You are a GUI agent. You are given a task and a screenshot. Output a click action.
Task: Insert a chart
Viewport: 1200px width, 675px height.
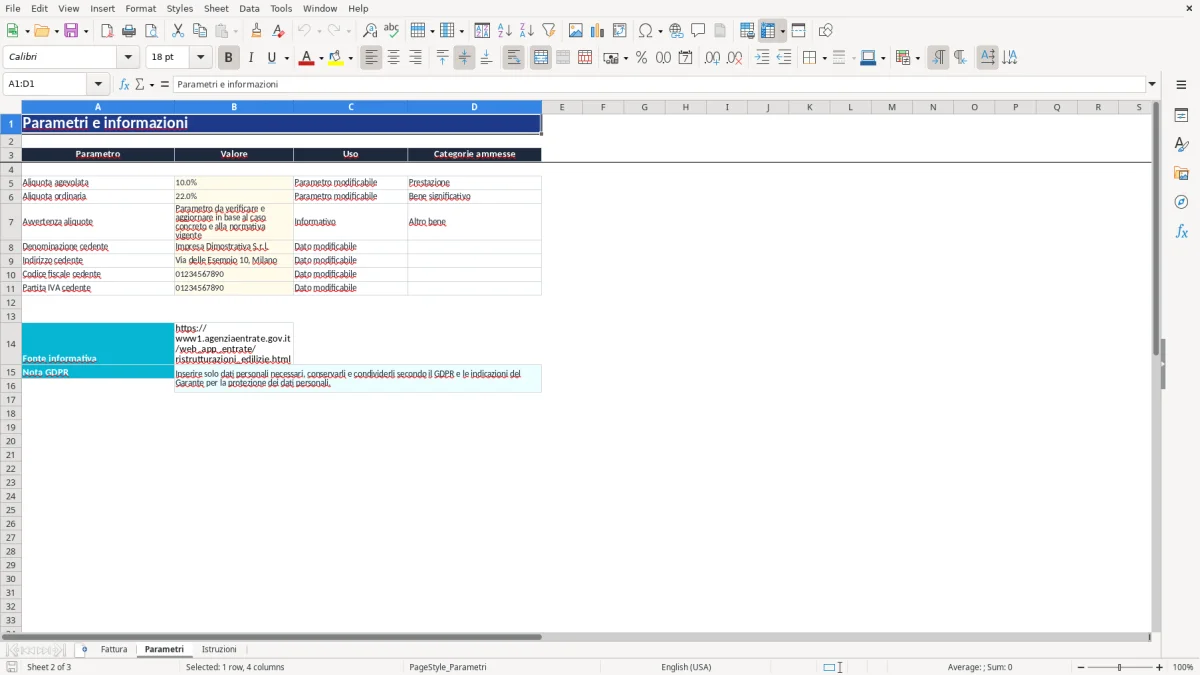[598, 31]
